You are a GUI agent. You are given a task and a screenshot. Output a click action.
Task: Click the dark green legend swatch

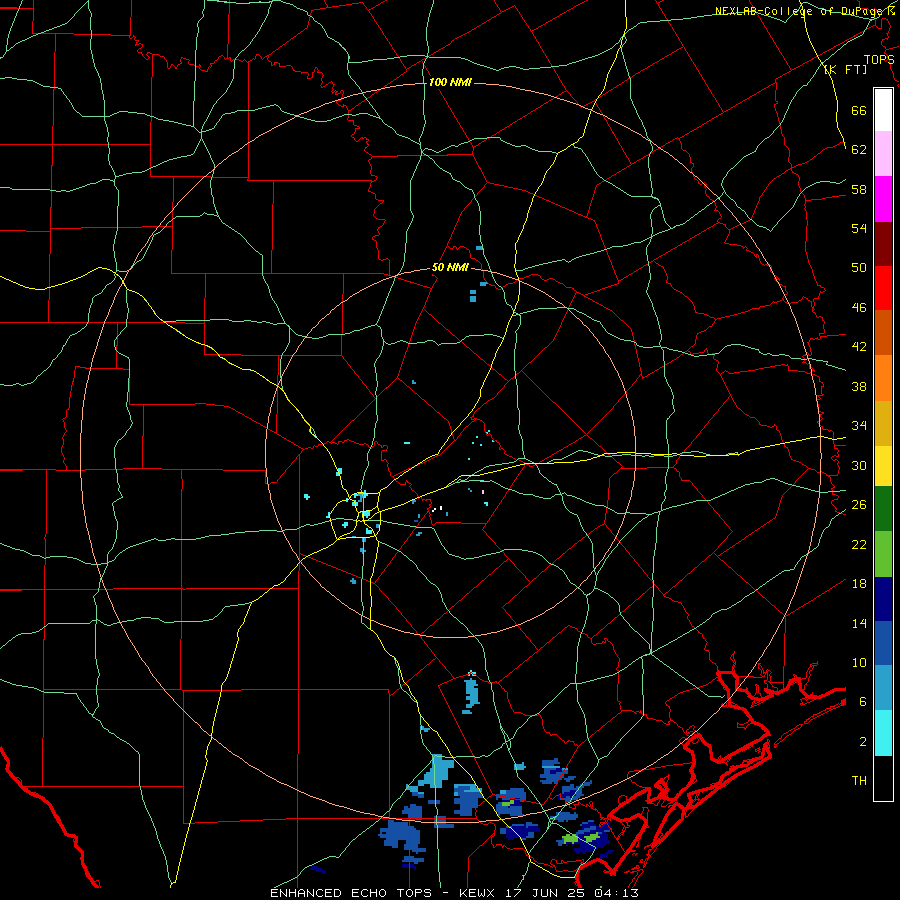pyautogui.click(x=883, y=509)
